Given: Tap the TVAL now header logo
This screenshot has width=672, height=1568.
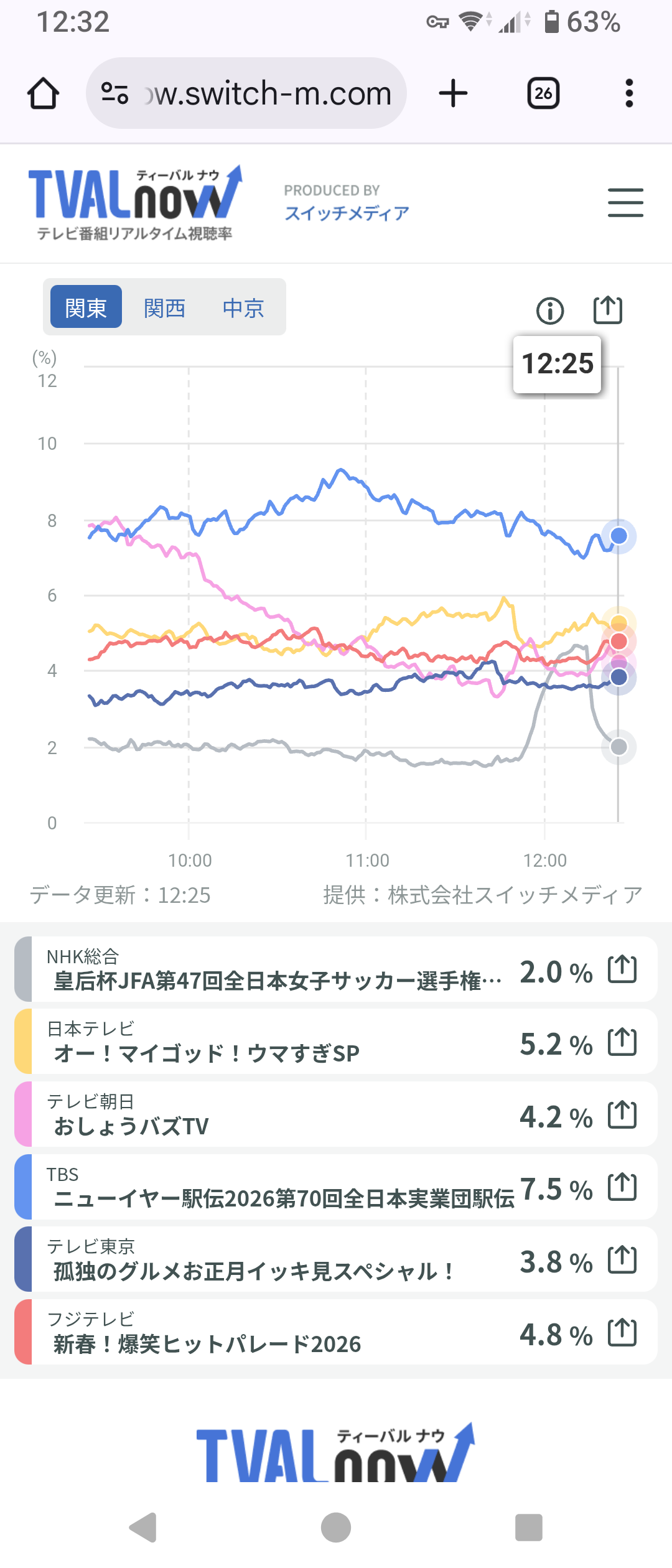Looking at the screenshot, I should 135,202.
